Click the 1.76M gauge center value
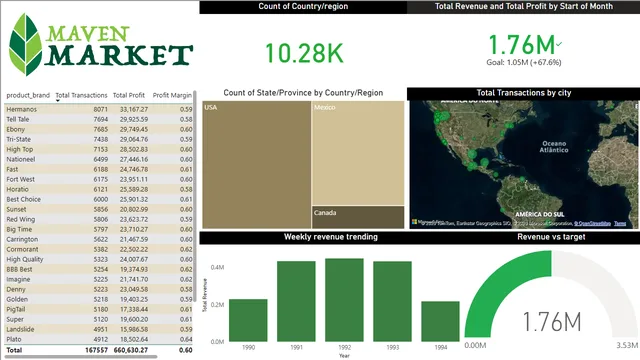 pos(552,322)
